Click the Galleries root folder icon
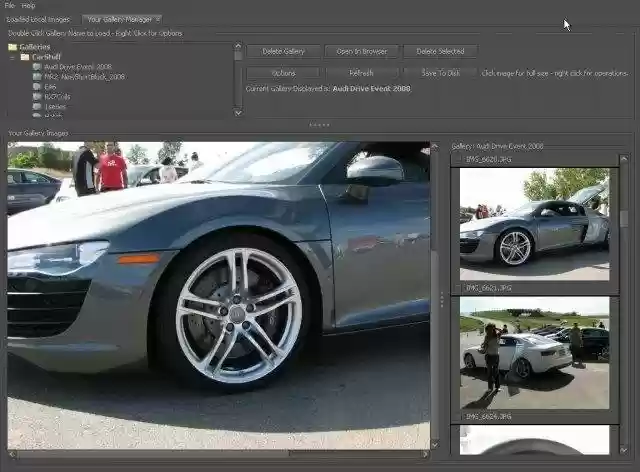The image size is (640, 472). pos(13,47)
